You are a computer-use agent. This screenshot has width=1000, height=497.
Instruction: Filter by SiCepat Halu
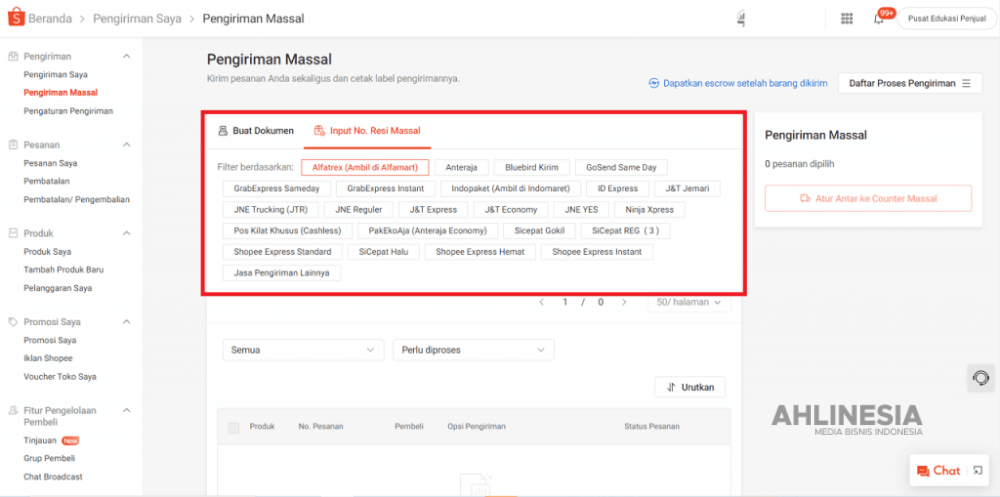click(383, 251)
